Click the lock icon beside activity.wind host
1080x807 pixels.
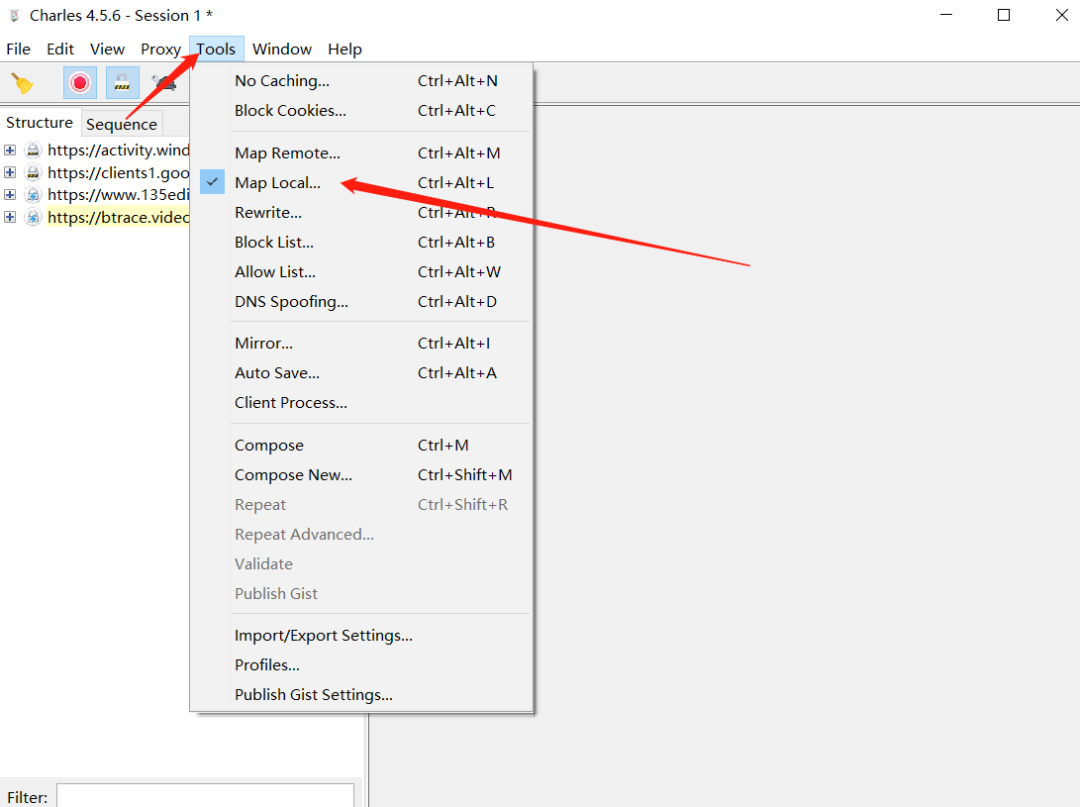coord(33,150)
